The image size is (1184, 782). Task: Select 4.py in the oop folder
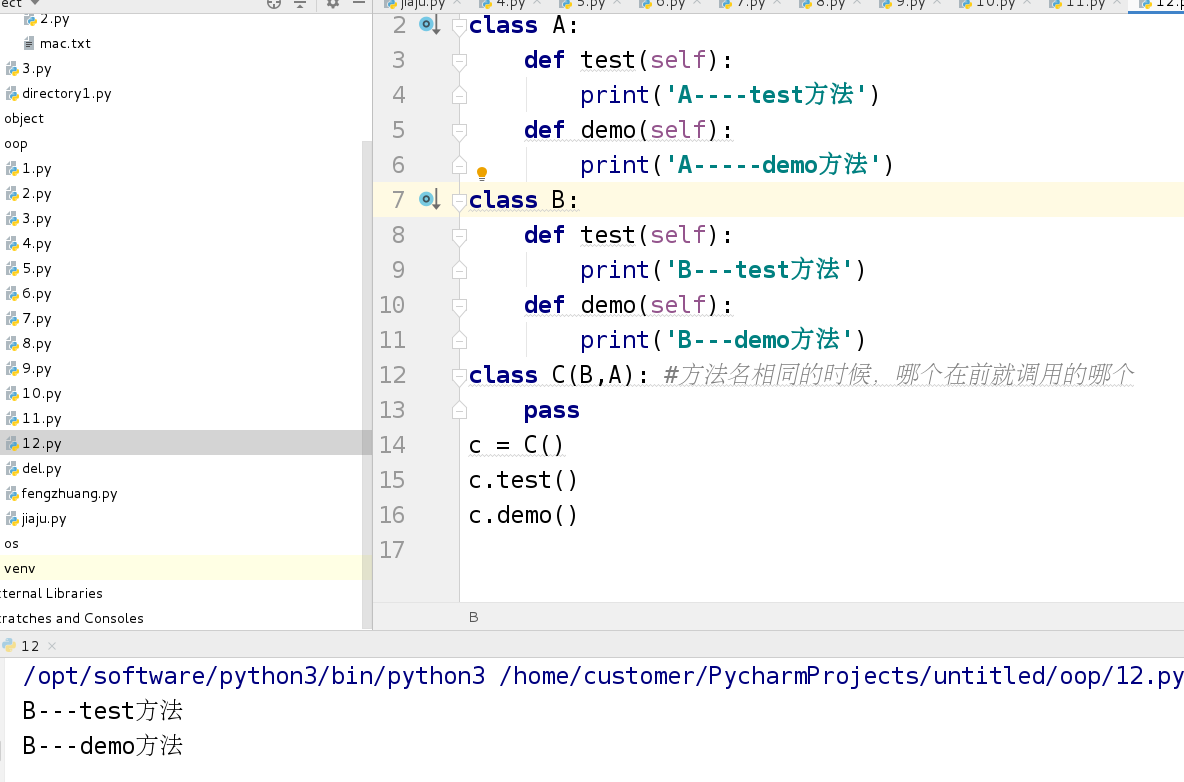[36, 245]
